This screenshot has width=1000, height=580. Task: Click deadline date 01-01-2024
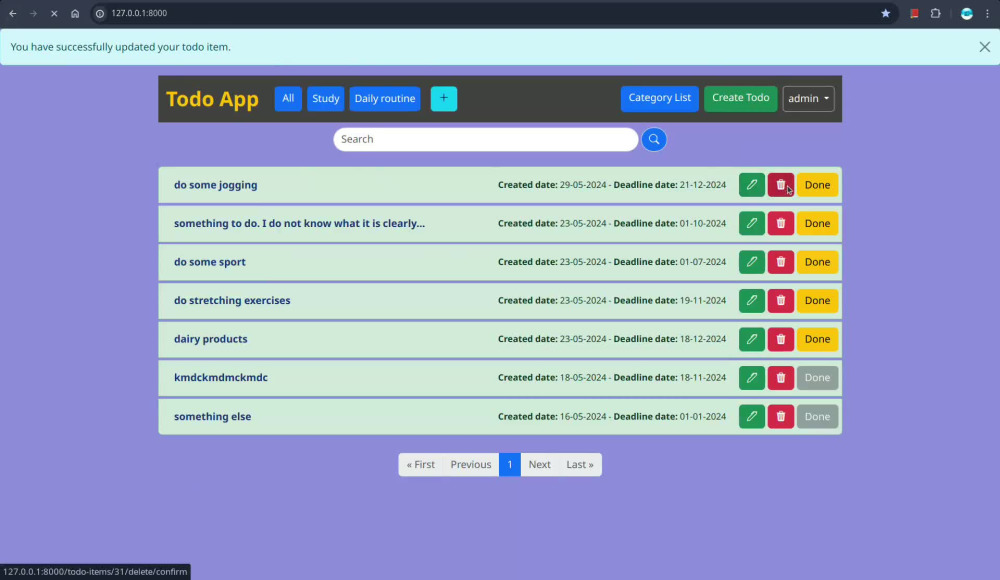(702, 417)
